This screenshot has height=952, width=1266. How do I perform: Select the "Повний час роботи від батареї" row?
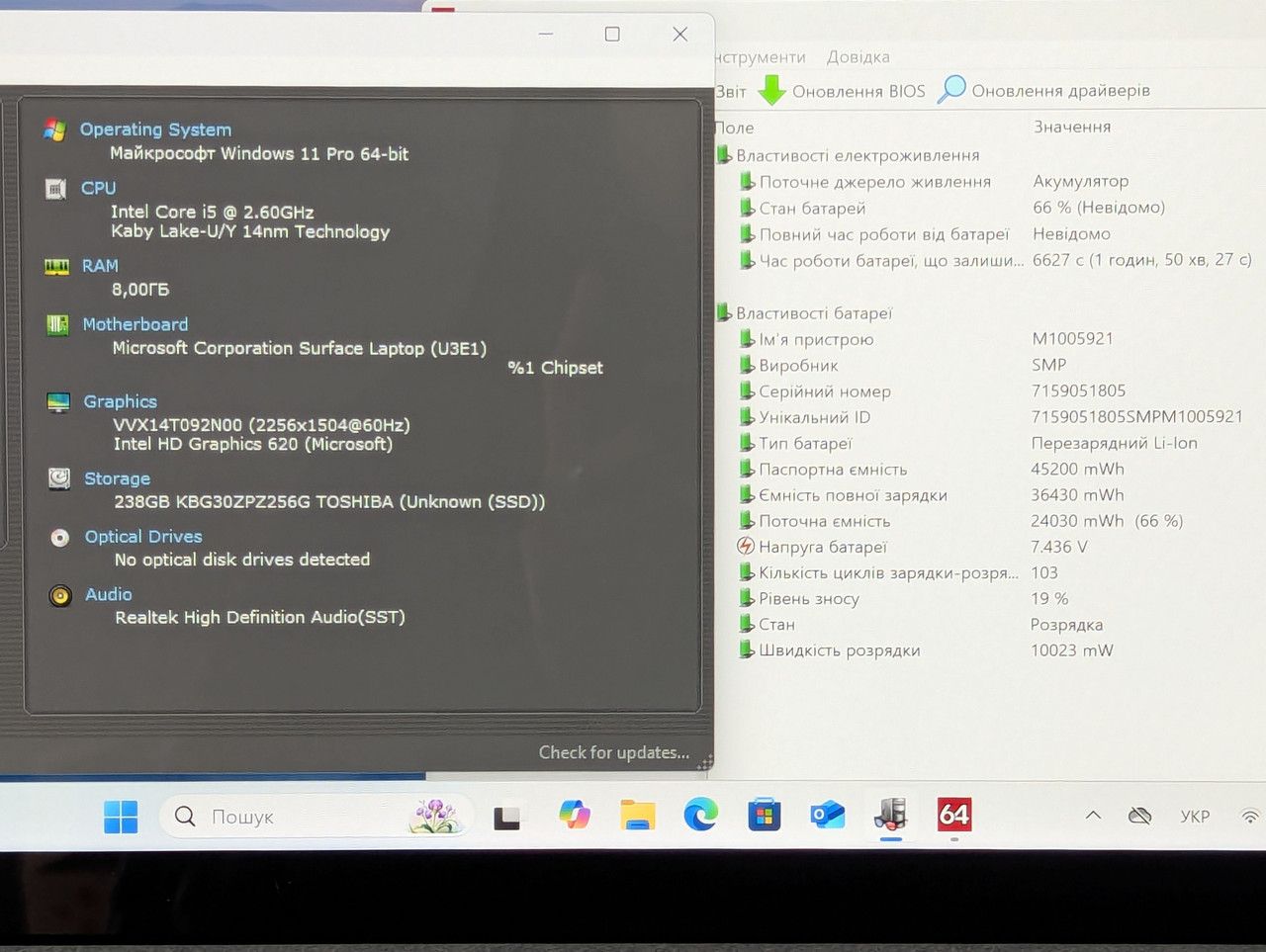click(x=989, y=234)
